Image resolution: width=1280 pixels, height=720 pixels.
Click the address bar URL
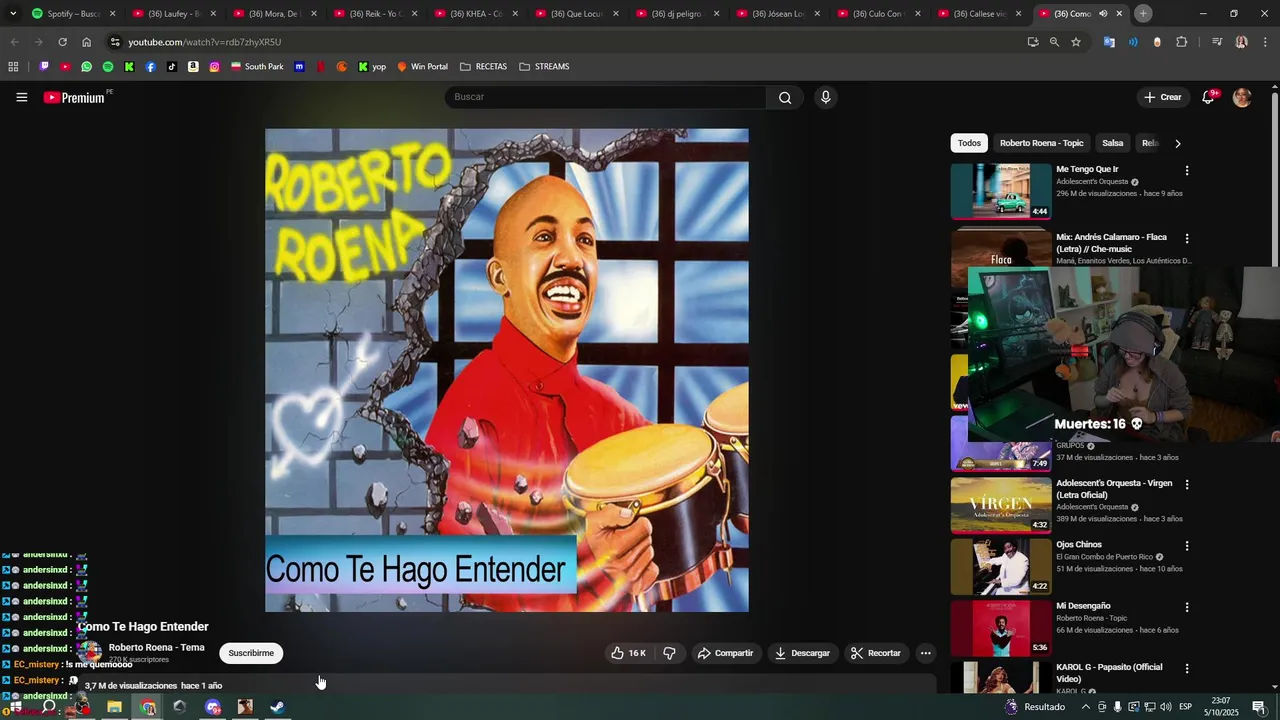pyautogui.click(x=204, y=42)
